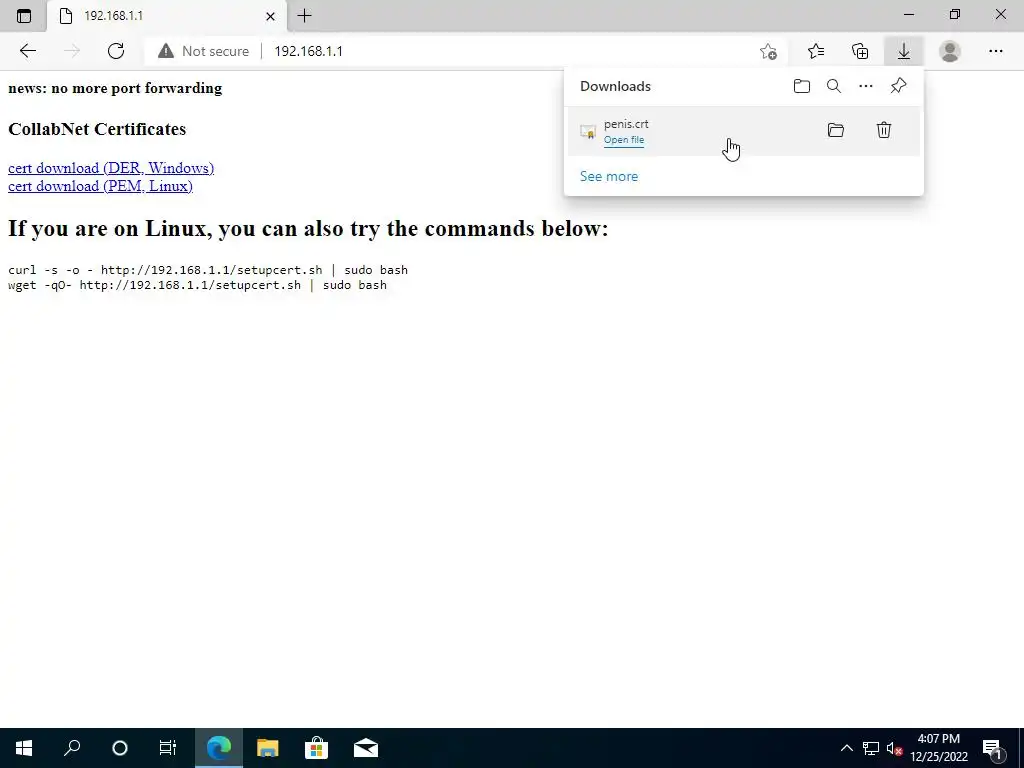Open Cortana from the taskbar

[120, 748]
